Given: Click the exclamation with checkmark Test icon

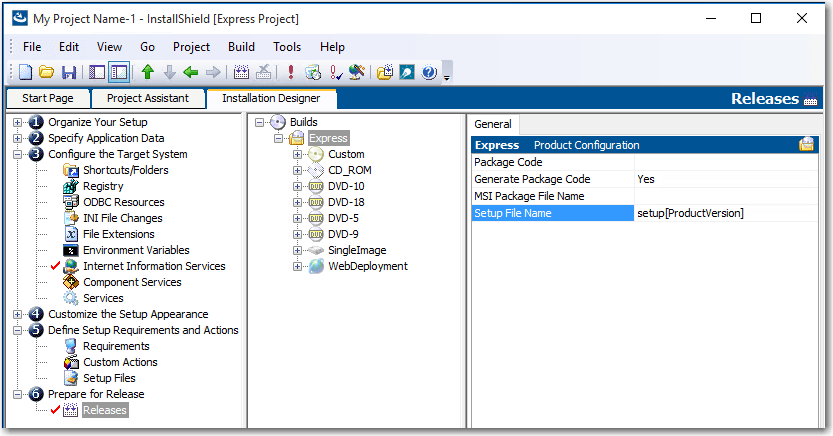Looking at the screenshot, I should [336, 72].
